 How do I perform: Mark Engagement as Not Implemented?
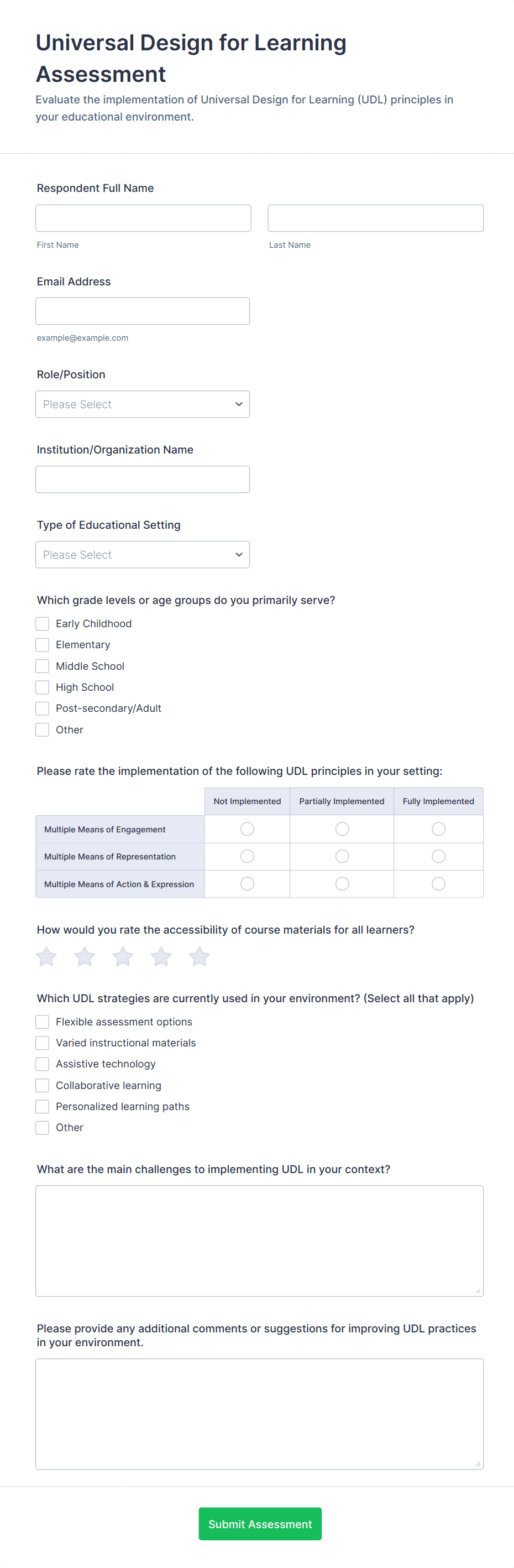click(x=247, y=829)
